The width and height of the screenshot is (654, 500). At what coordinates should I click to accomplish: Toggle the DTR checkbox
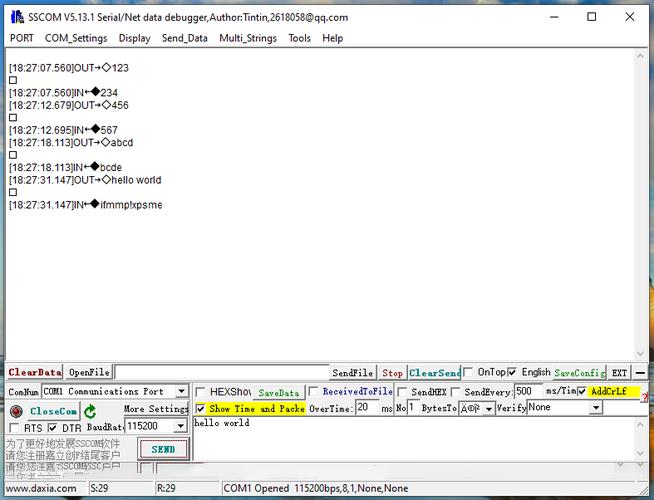click(53, 428)
